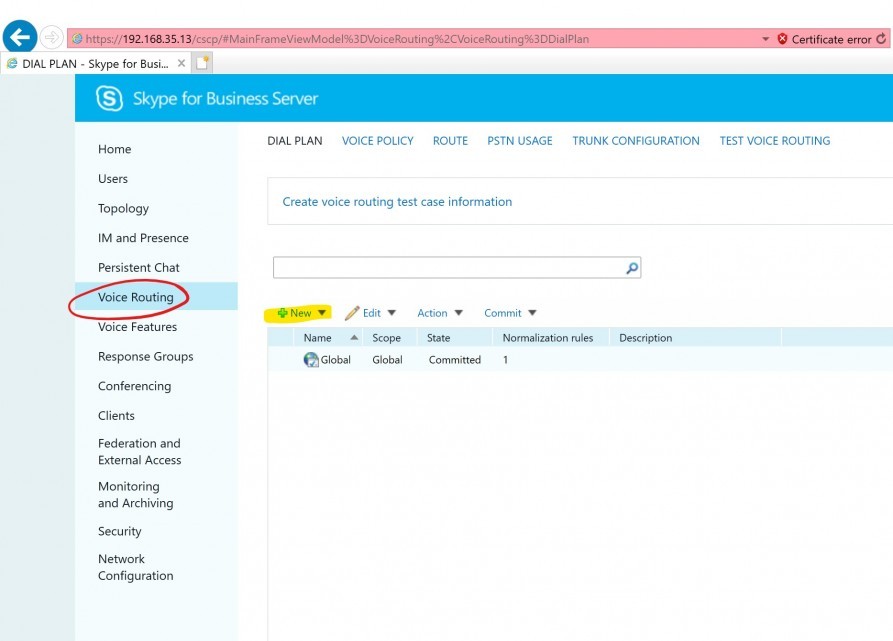893x641 pixels.
Task: Click the Global scope cell
Action: (x=387, y=360)
